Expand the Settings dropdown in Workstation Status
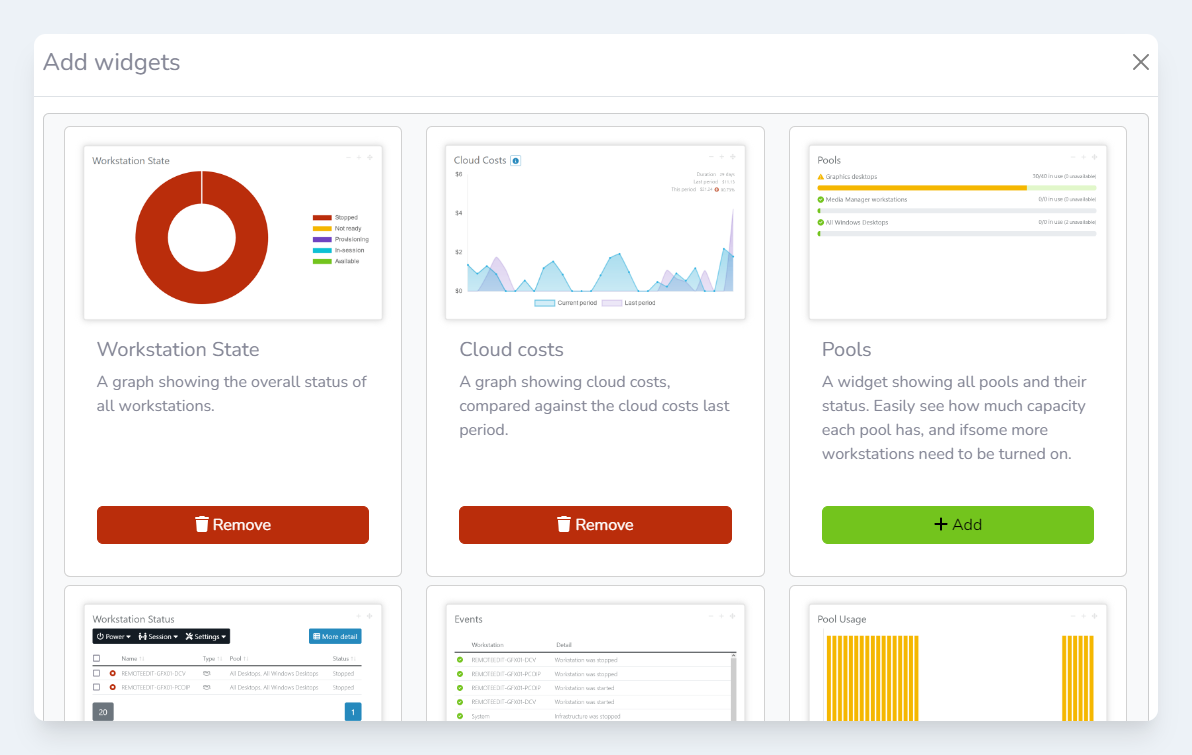The image size is (1192, 755). point(207,636)
